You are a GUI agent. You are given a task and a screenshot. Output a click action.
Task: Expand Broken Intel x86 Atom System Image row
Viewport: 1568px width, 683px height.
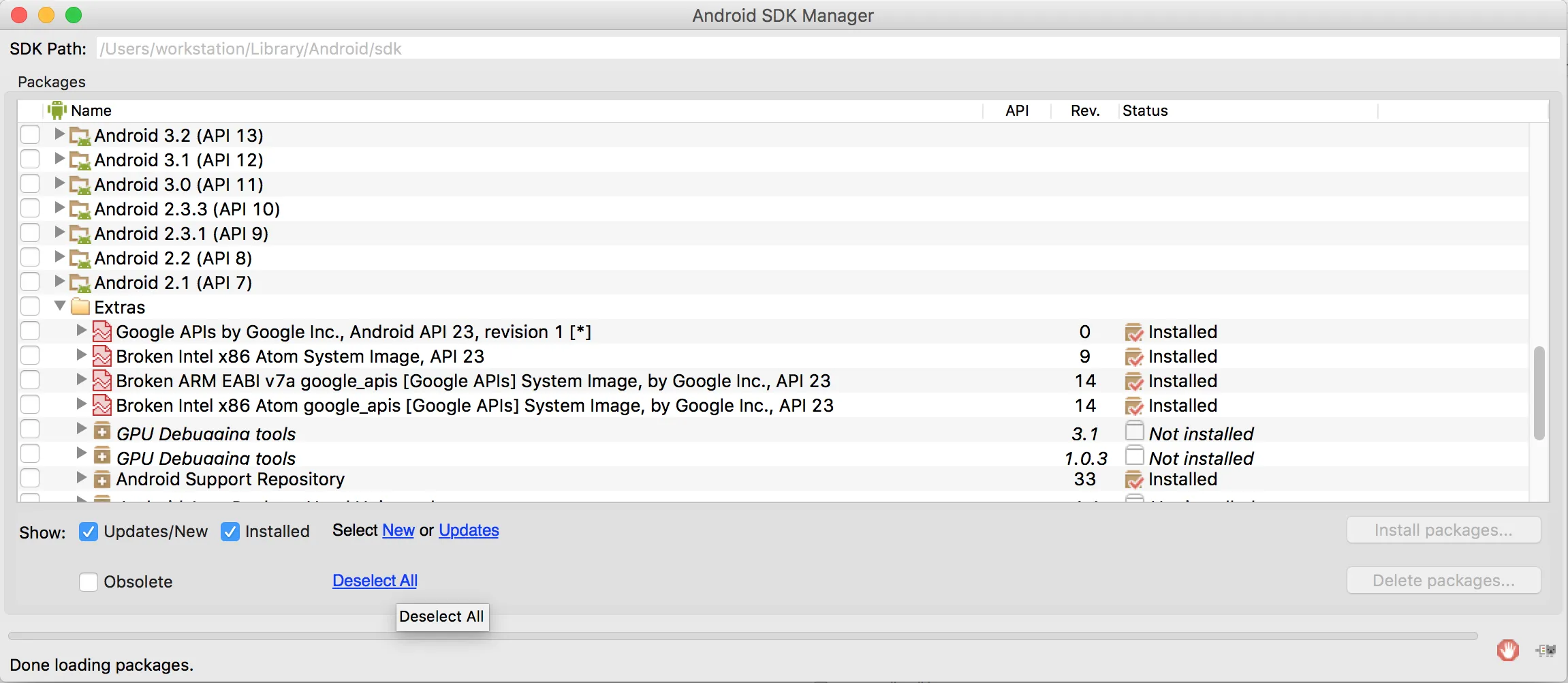click(81, 355)
